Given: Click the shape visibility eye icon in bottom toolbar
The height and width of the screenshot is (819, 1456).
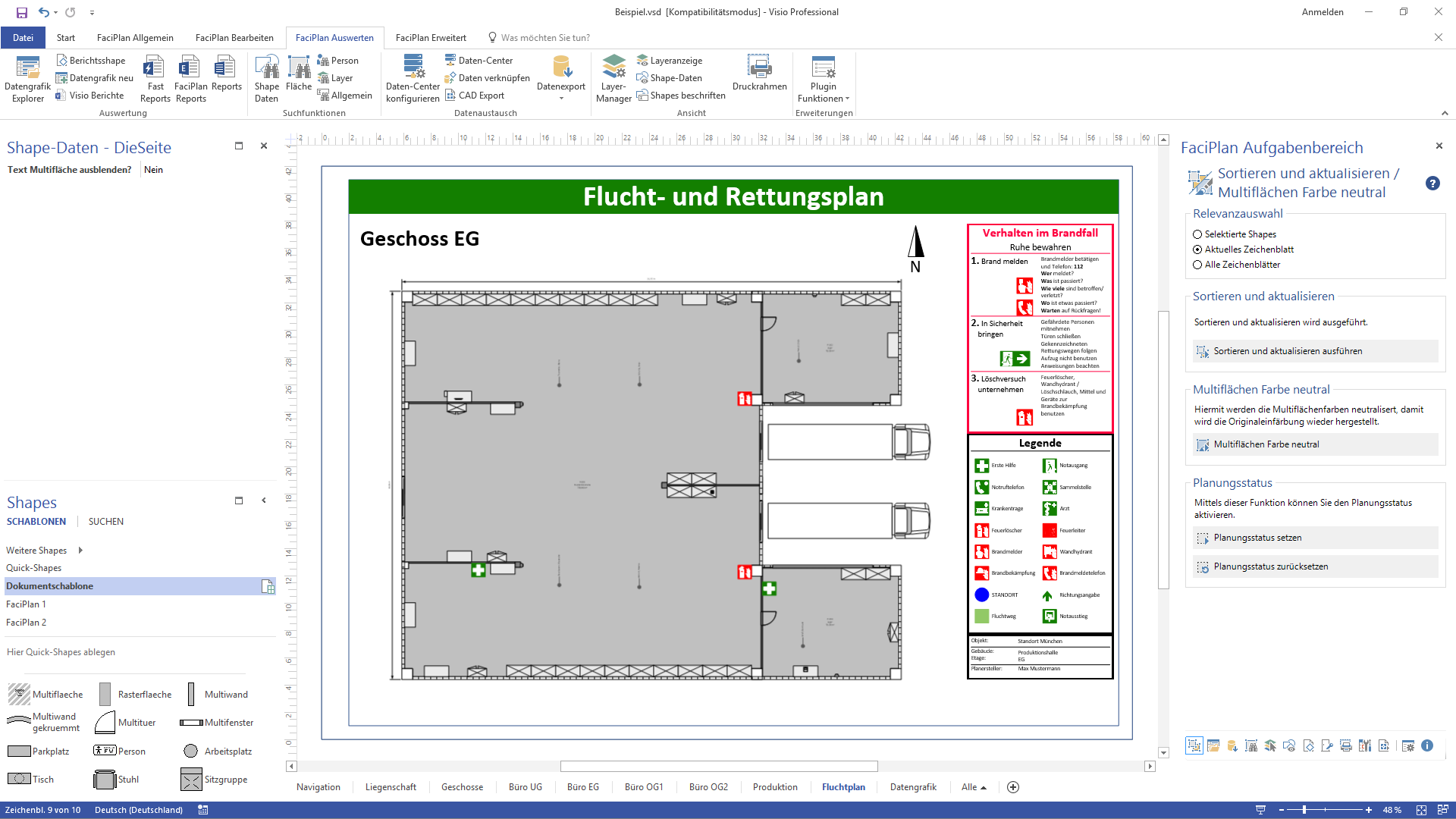Looking at the screenshot, I should (1289, 746).
